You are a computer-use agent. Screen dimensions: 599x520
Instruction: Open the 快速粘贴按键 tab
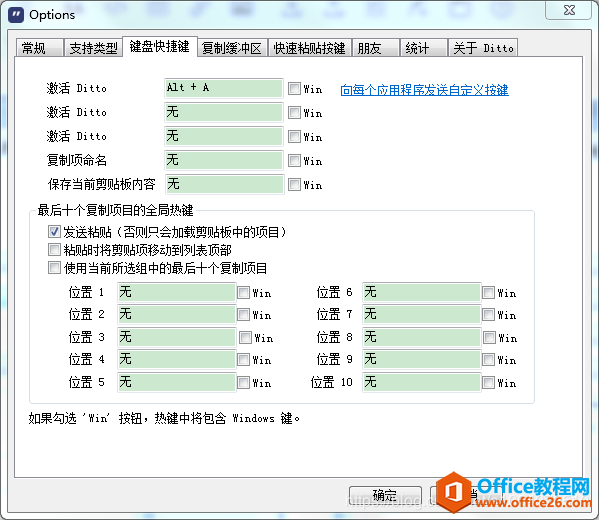pyautogui.click(x=309, y=48)
